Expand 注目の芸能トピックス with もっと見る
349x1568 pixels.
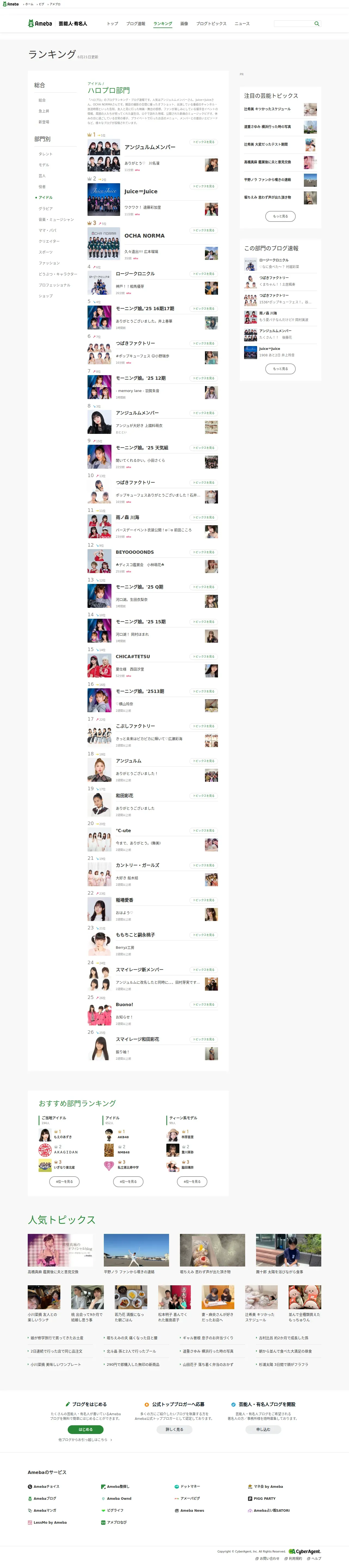(x=280, y=216)
